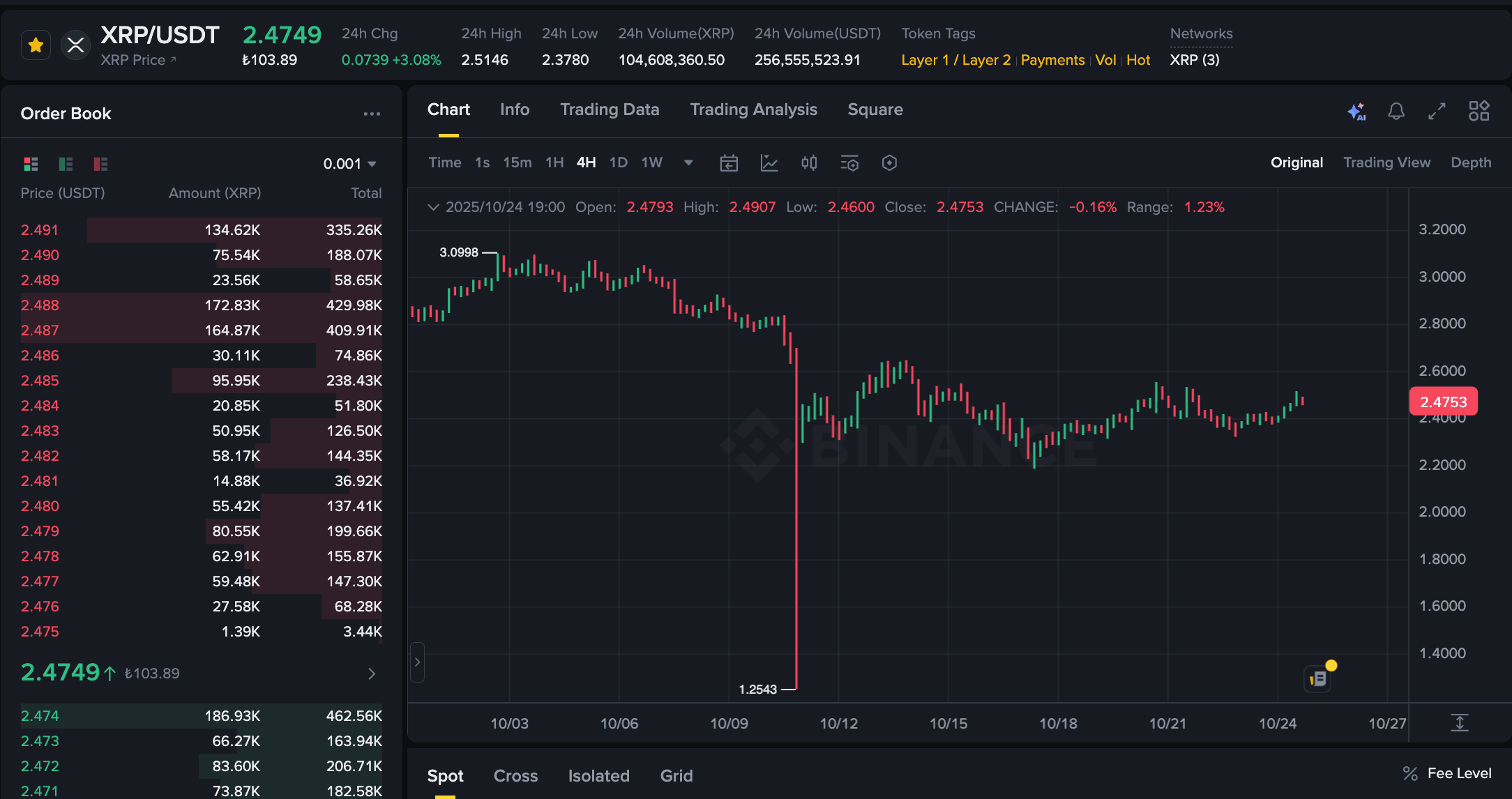Collapse the candle OHLC info chevron
1512x799 pixels.
433,207
